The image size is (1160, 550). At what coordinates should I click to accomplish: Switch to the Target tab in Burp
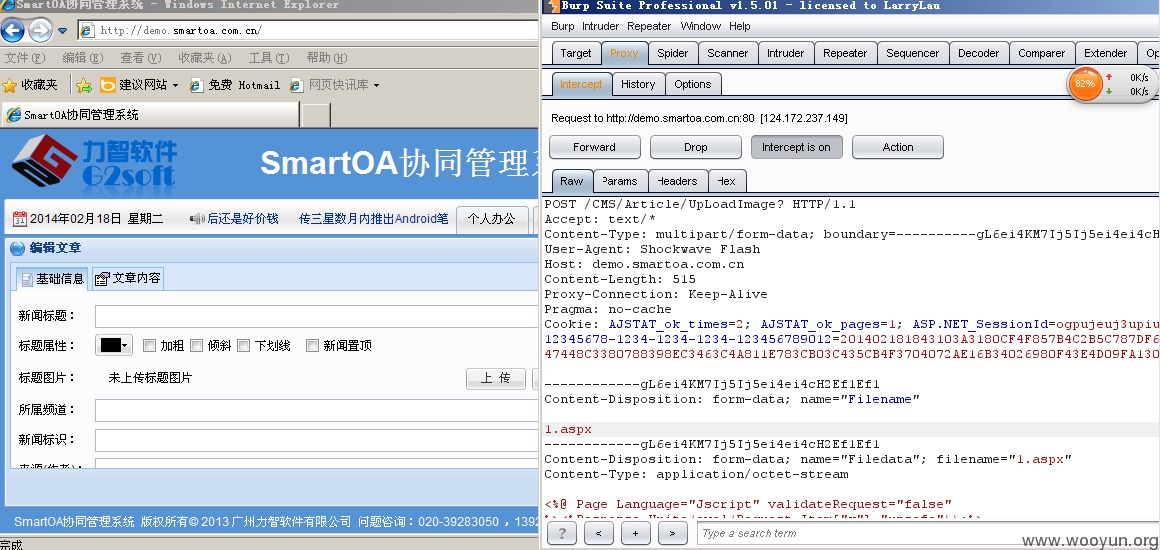576,53
